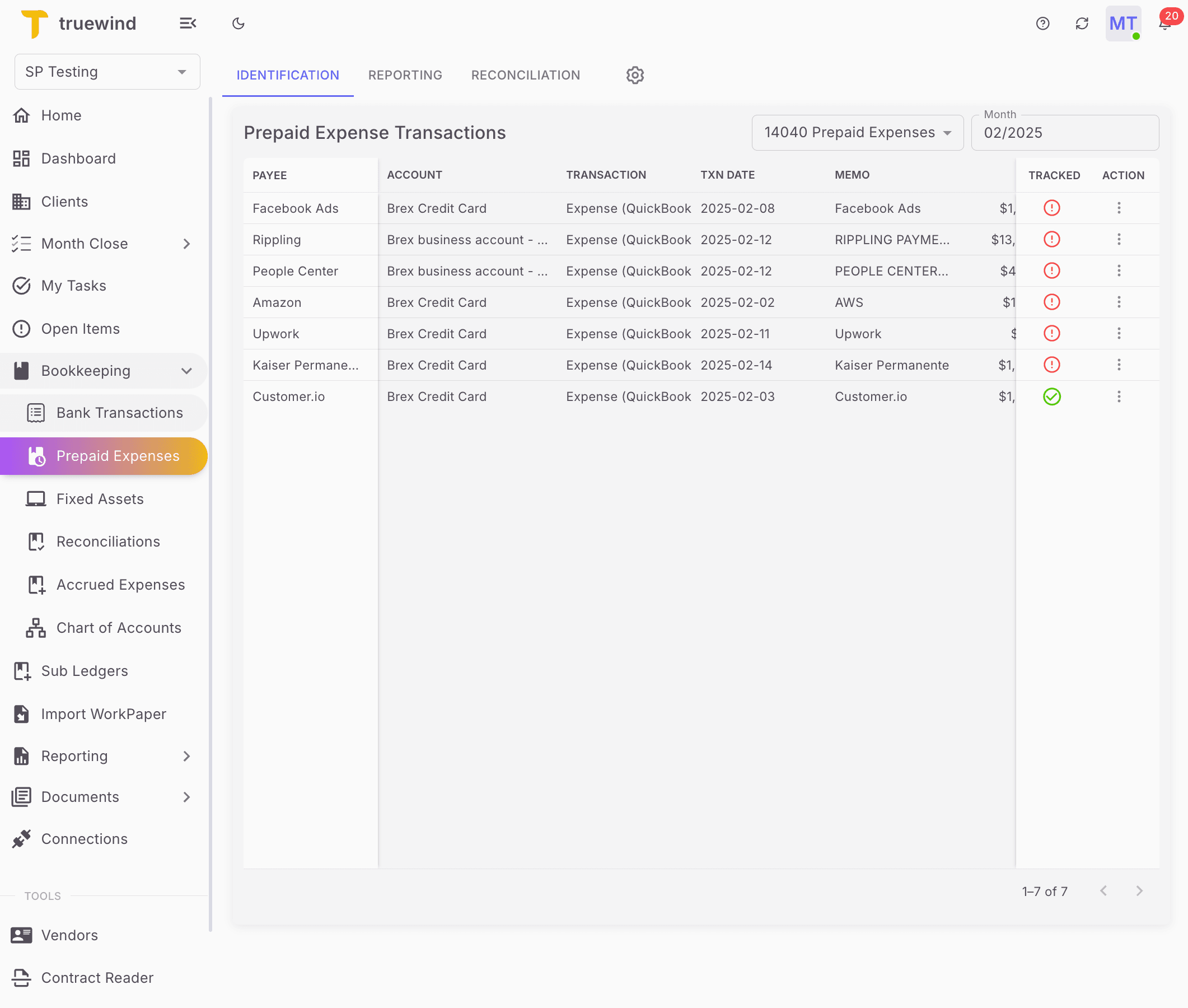Open Chart of Accounts
This screenshot has height=1008, width=1188.
[118, 627]
